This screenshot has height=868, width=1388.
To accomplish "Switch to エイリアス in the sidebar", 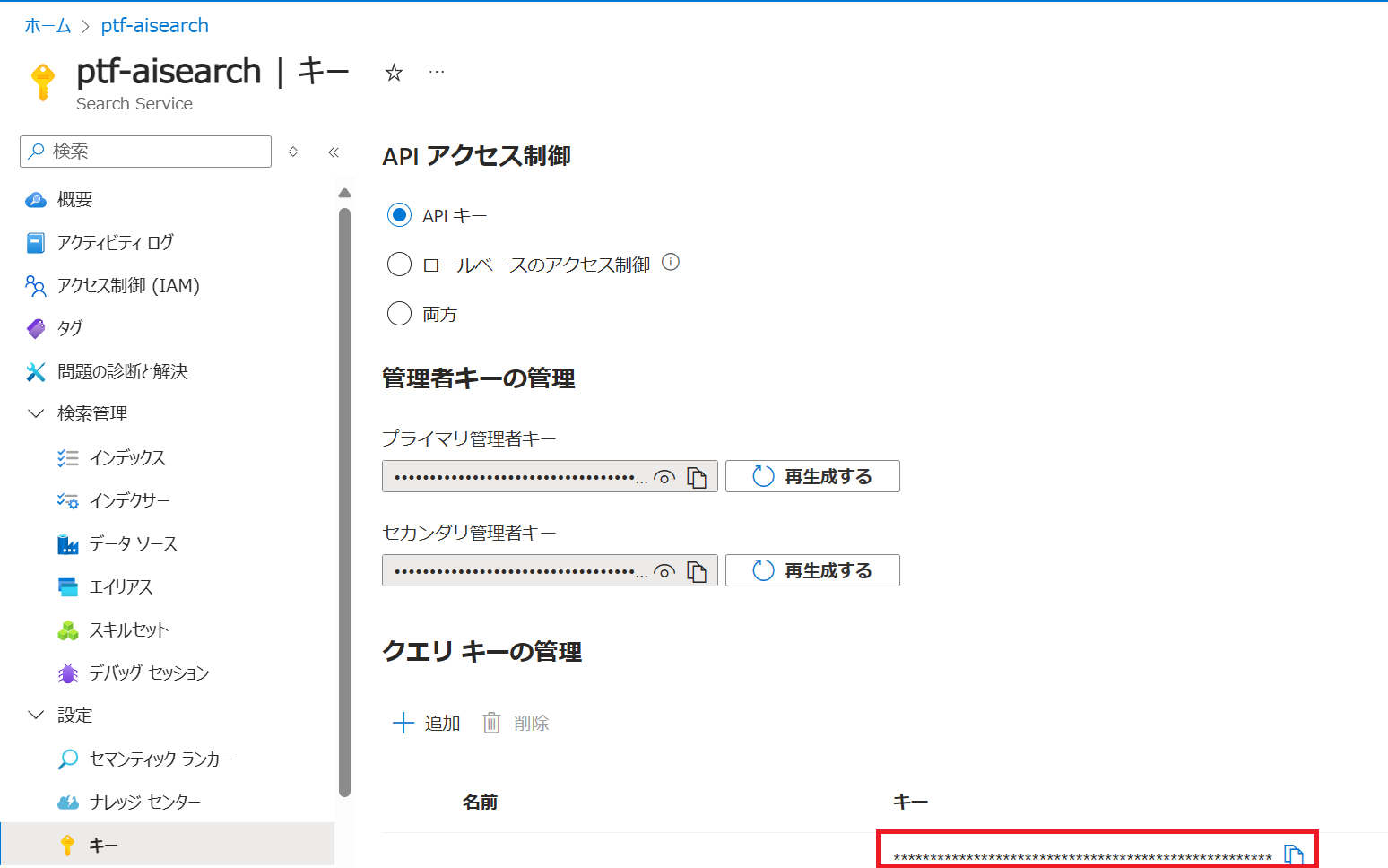I will coord(123,586).
